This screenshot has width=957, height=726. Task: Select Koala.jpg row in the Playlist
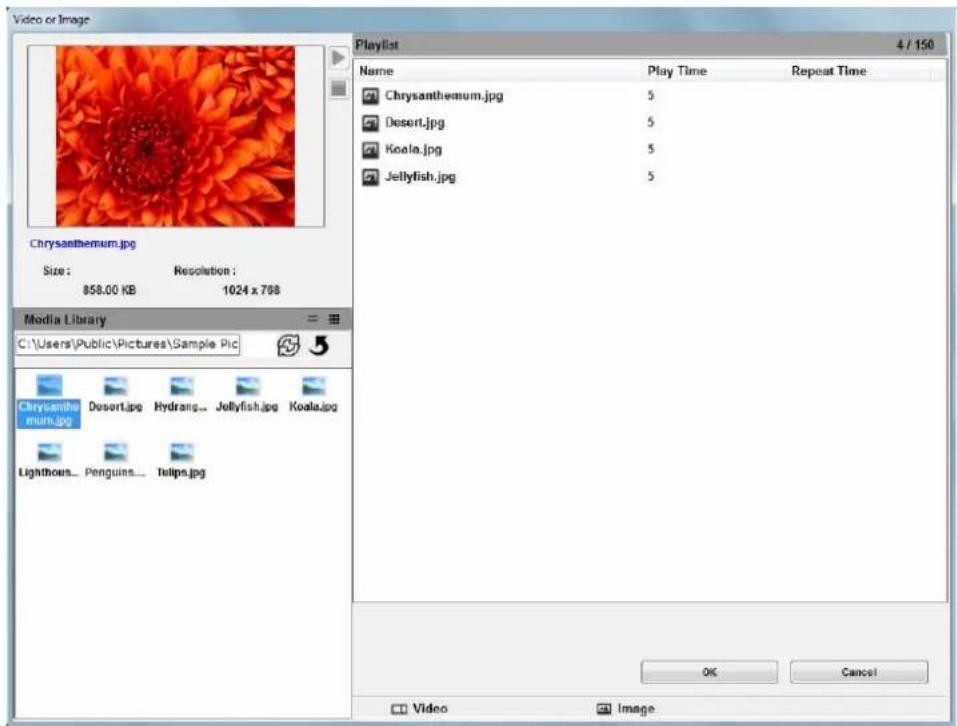[649, 149]
